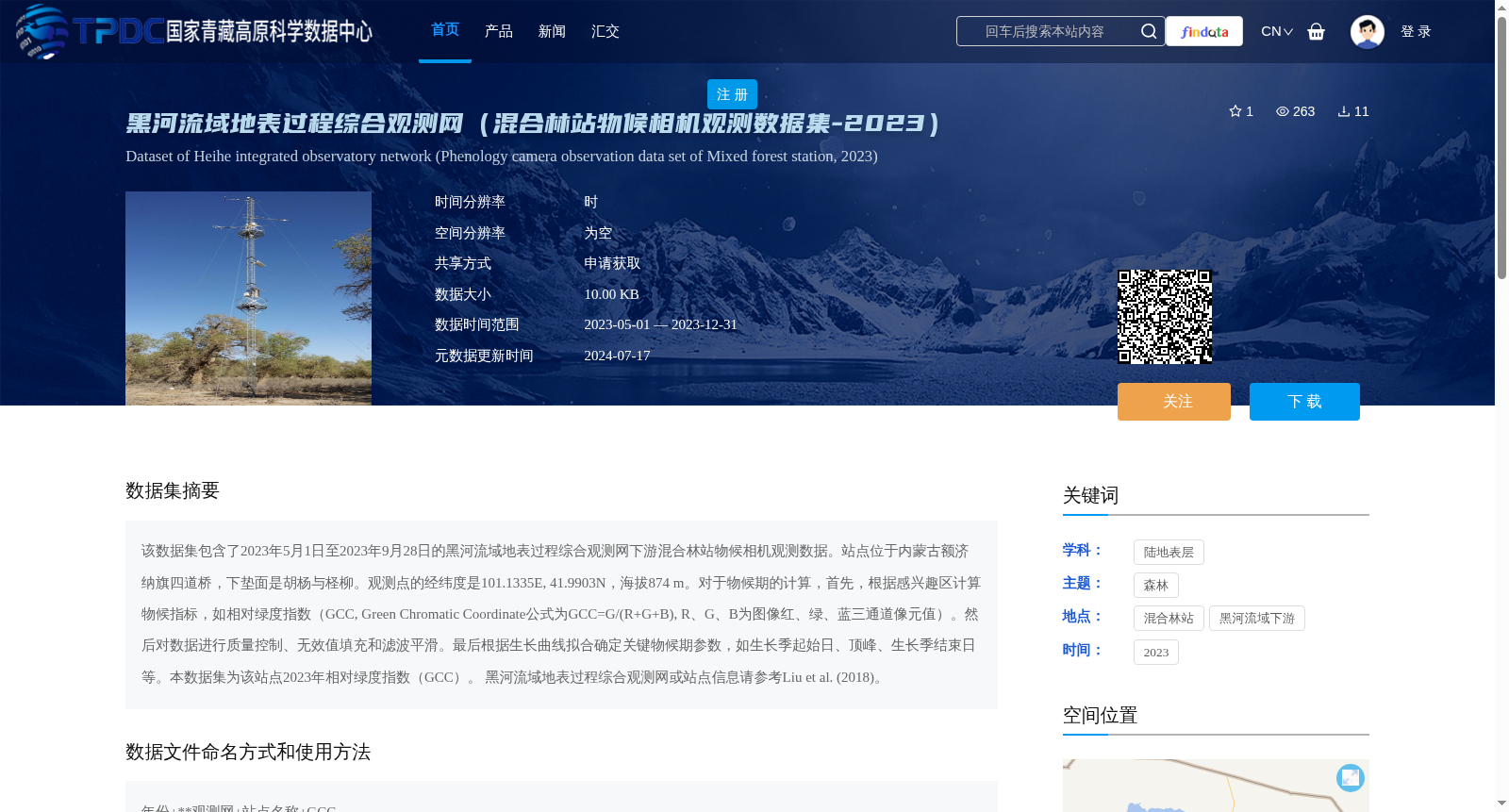1509x812 pixels.
Task: Open the findata logo link
Action: tap(1204, 31)
